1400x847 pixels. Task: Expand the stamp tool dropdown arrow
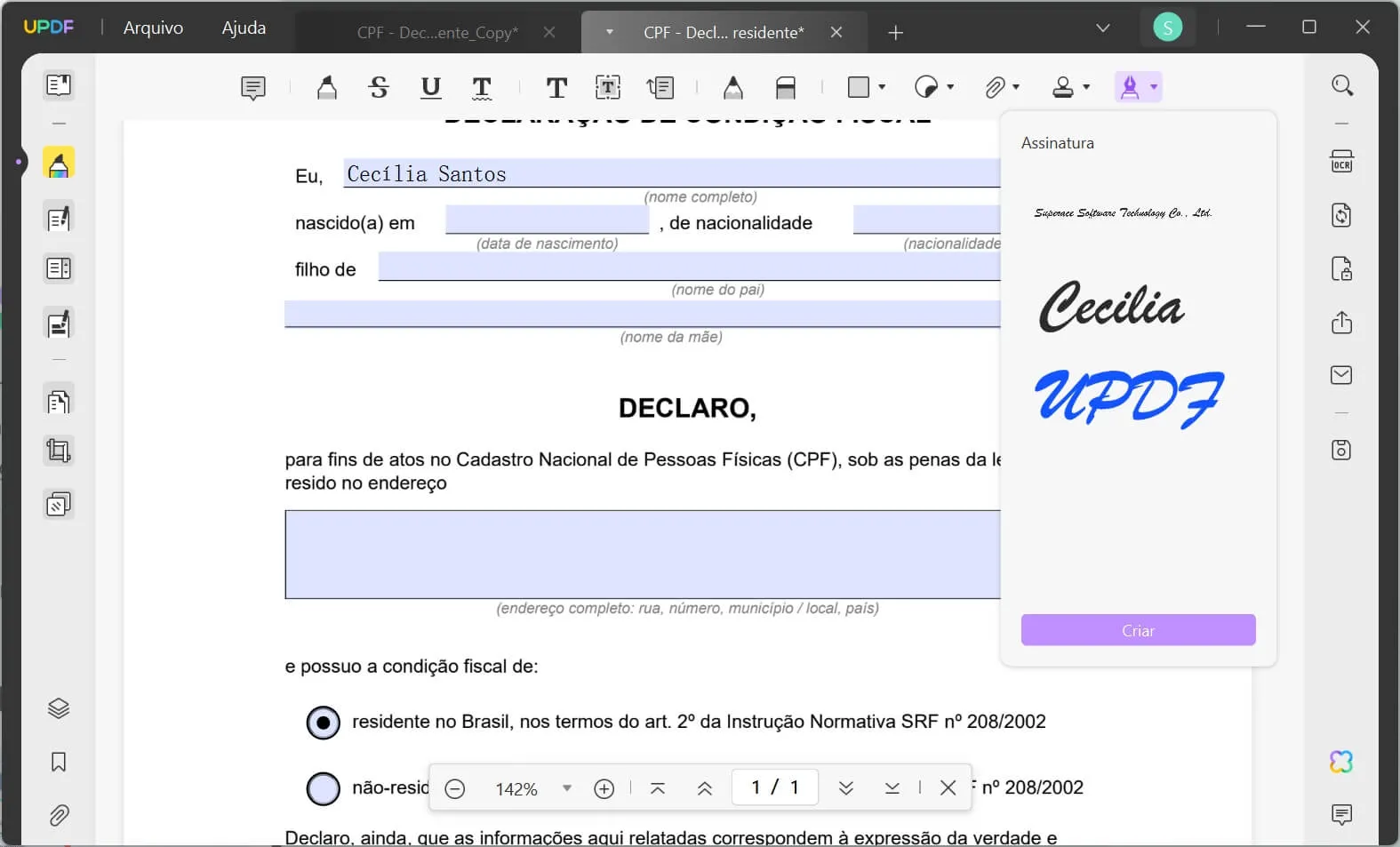click(x=1086, y=87)
